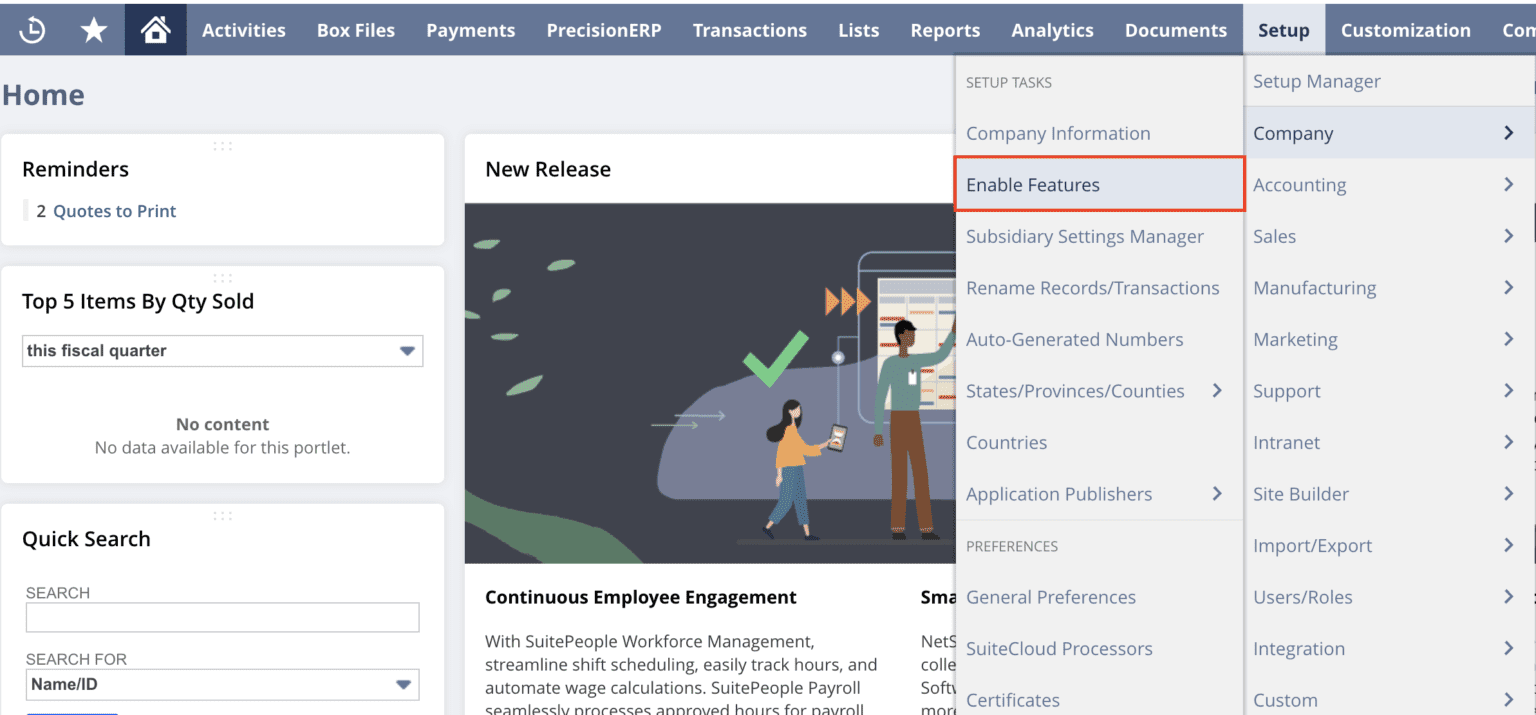Expand the Accounting submenu

[1510, 184]
